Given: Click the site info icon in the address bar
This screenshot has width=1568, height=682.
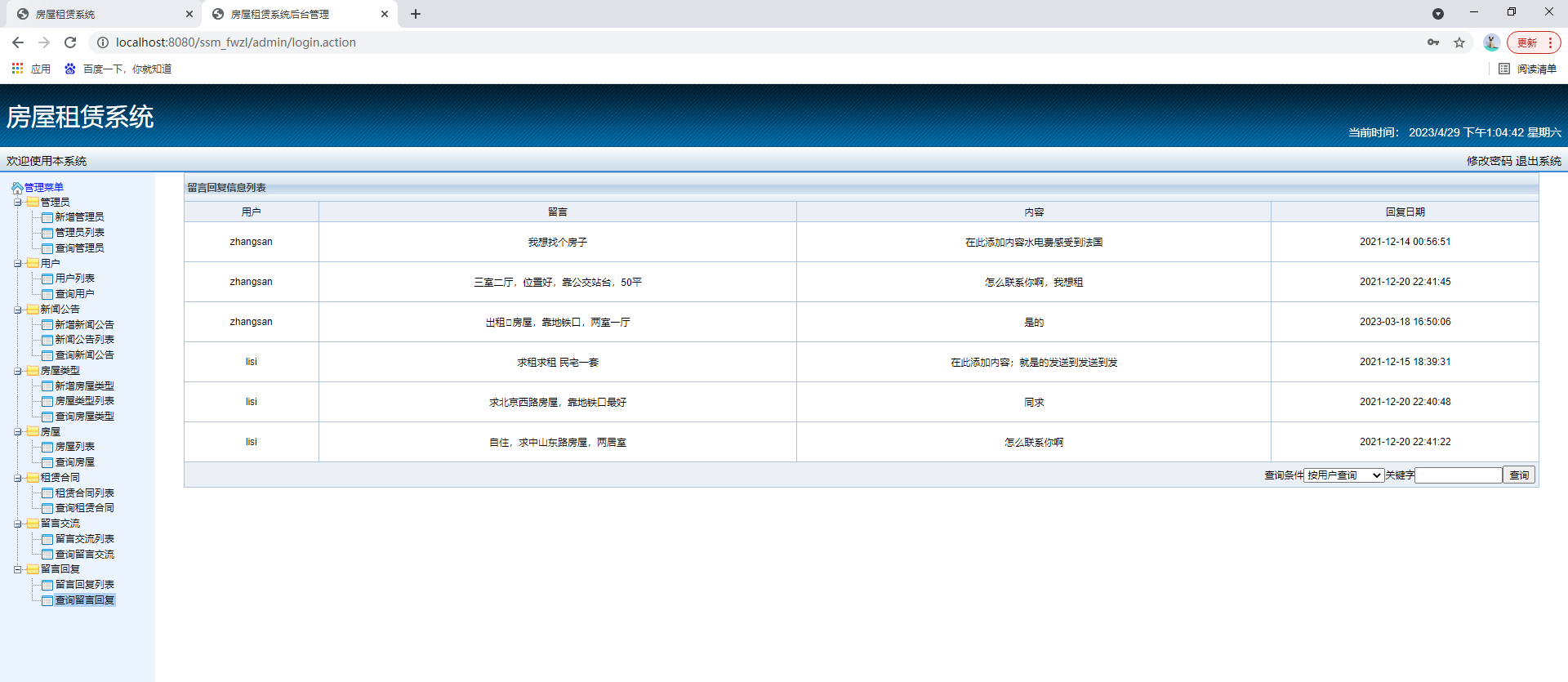Looking at the screenshot, I should [x=103, y=42].
